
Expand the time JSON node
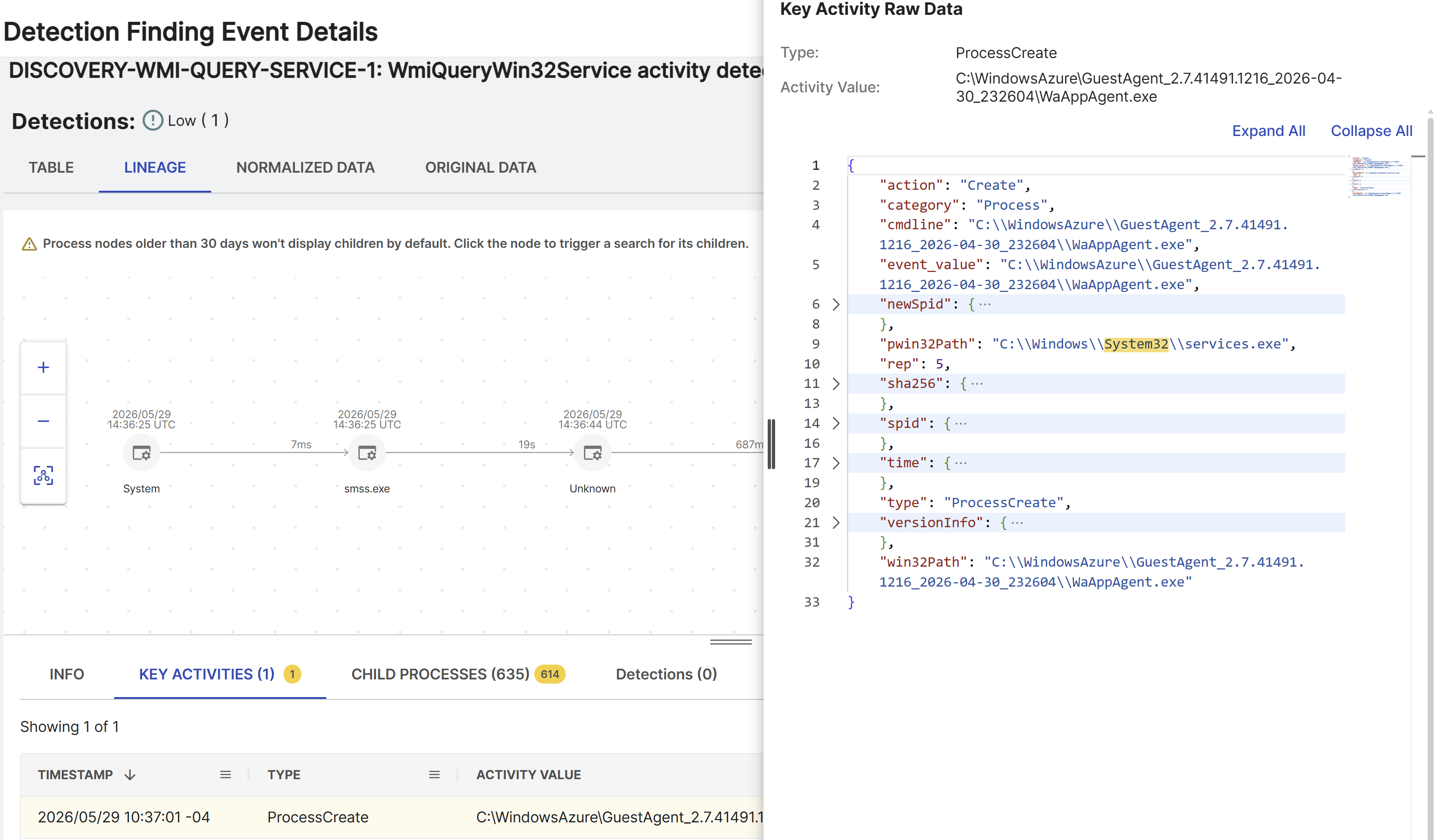click(x=835, y=463)
